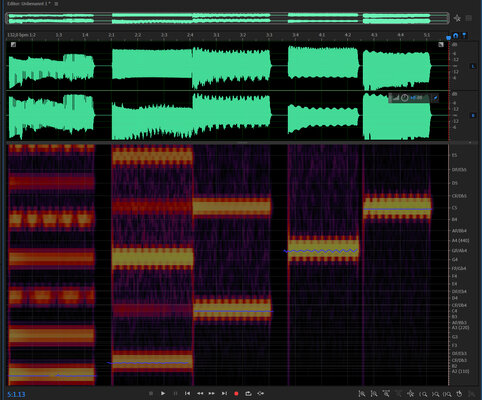Click the C5 pitch label

455,208
